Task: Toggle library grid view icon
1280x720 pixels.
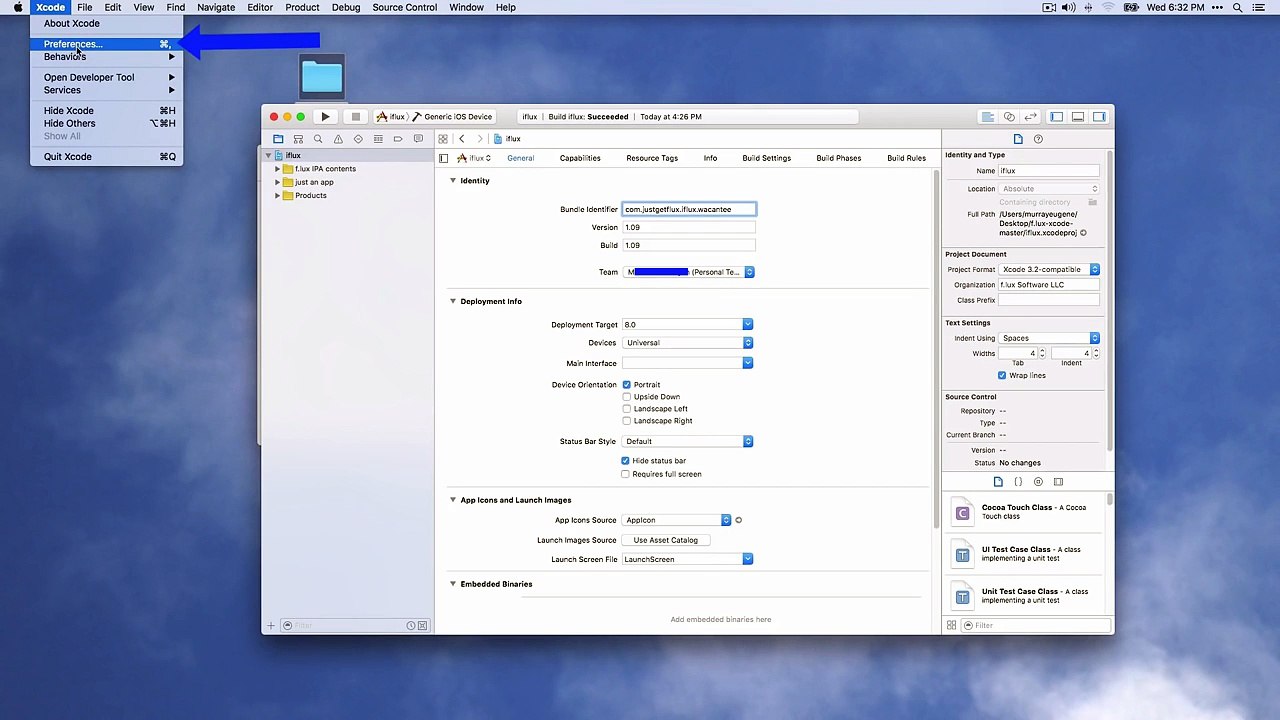Action: [951, 626]
